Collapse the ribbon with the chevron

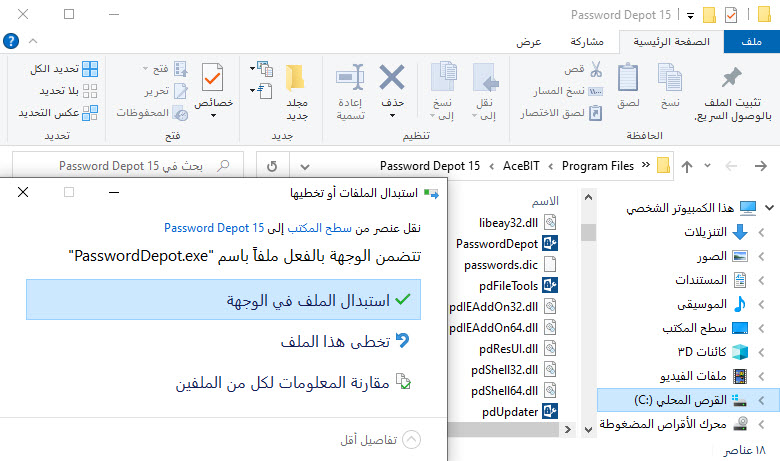33,41
